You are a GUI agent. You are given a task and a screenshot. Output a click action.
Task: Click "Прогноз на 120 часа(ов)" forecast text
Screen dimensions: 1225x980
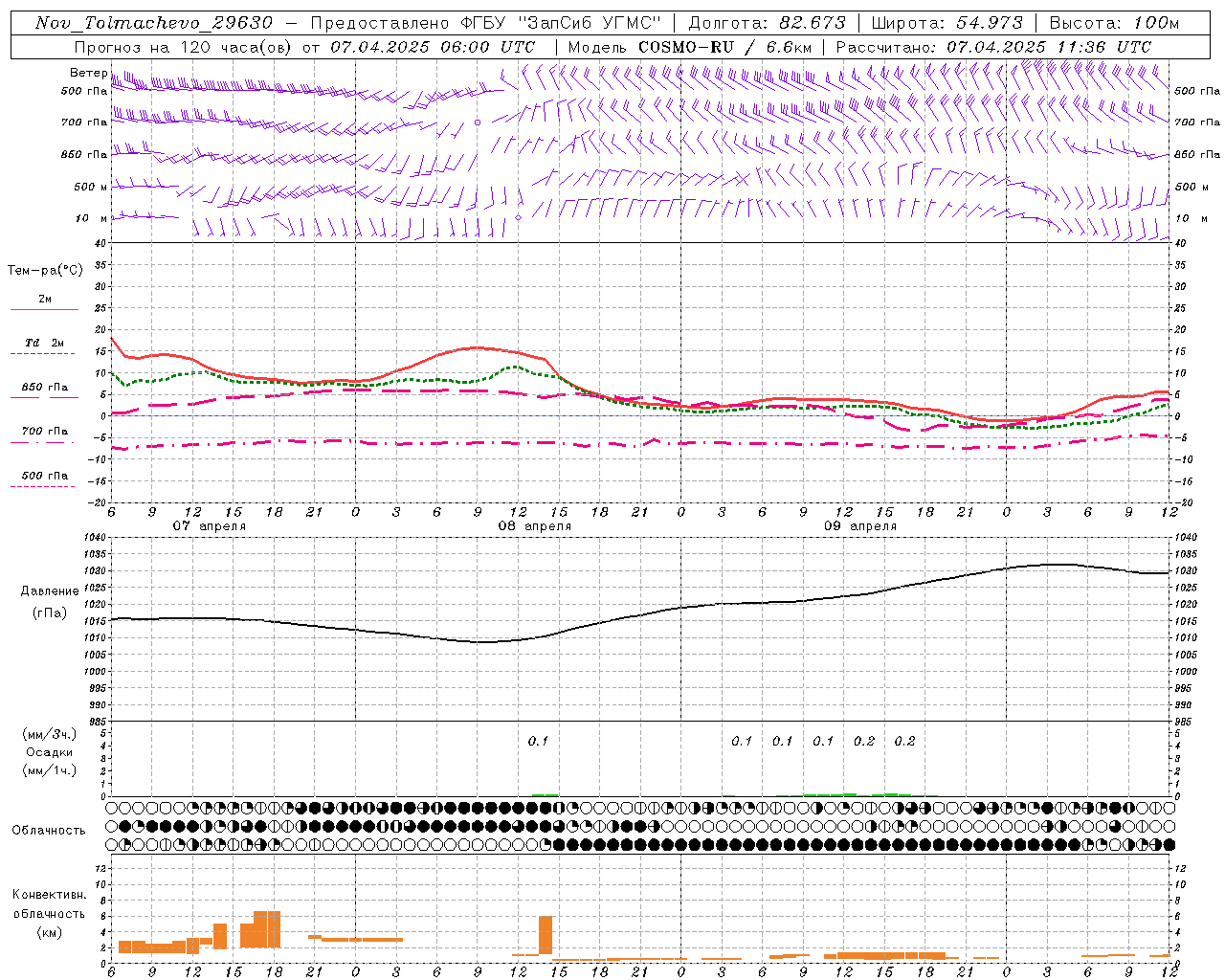[185, 47]
